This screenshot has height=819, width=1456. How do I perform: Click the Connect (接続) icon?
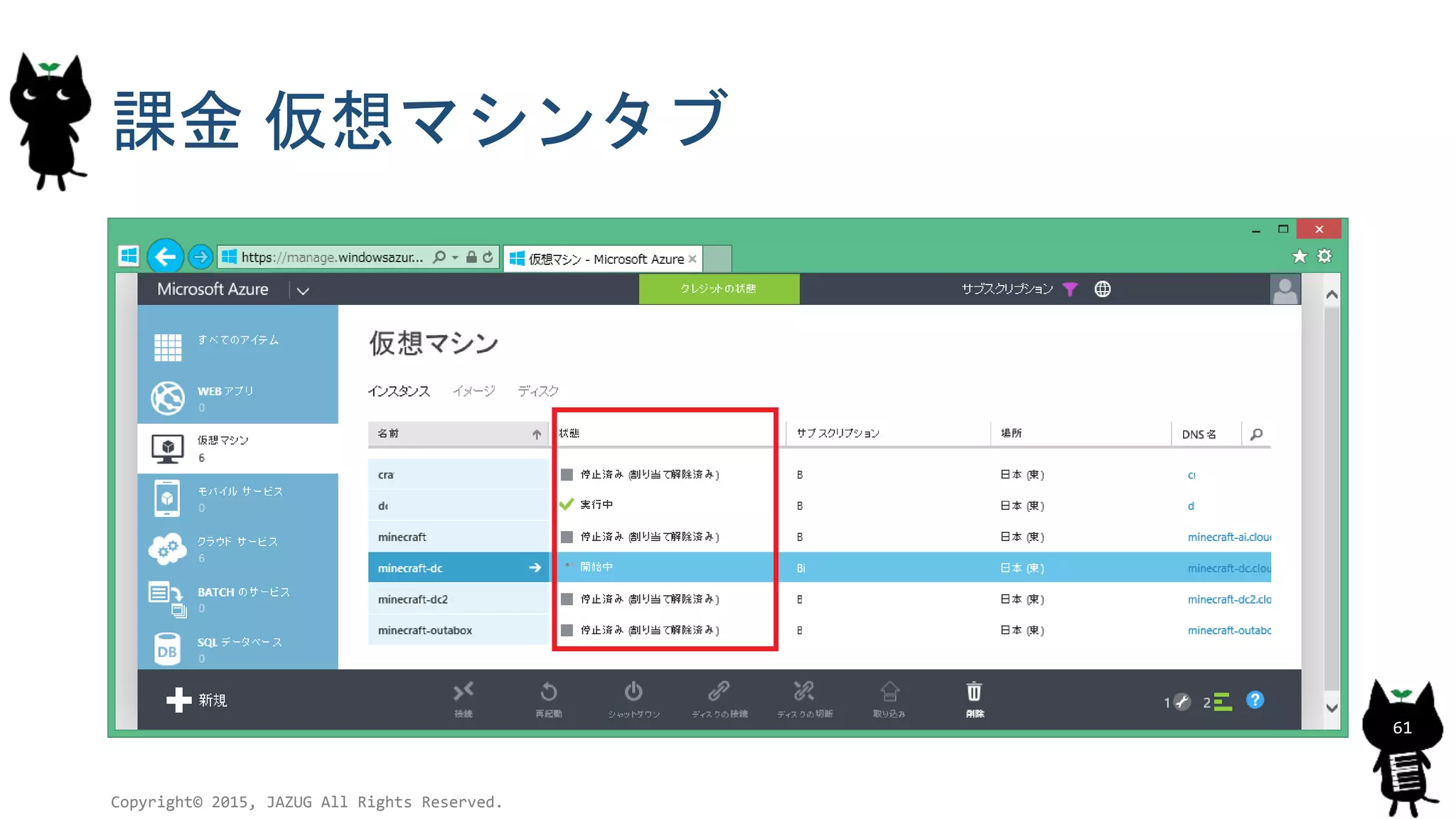[x=464, y=691]
